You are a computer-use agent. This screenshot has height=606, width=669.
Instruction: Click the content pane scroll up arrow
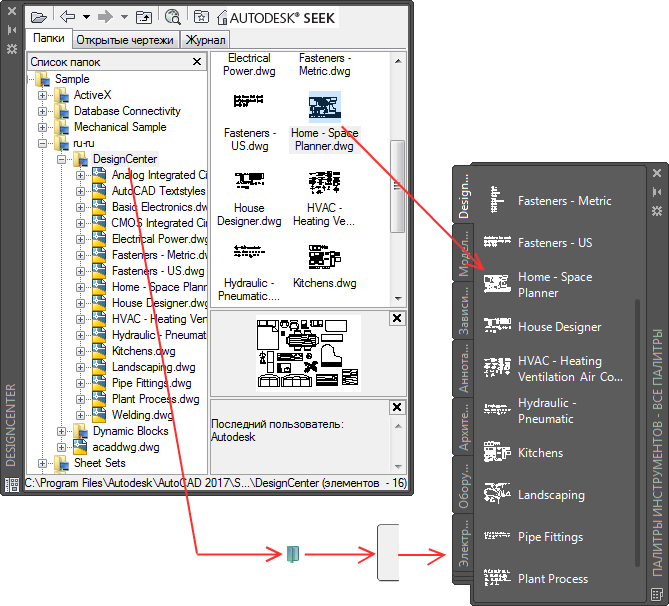click(x=398, y=61)
